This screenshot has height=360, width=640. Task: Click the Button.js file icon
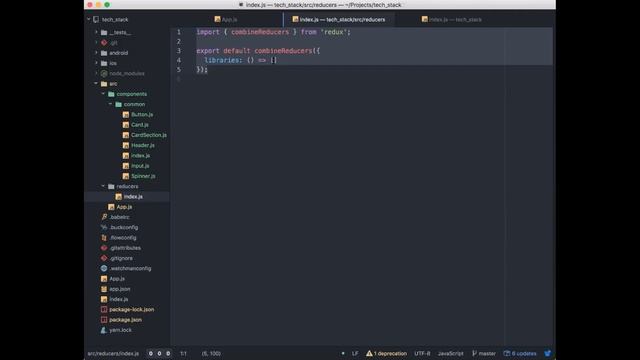[x=126, y=115]
